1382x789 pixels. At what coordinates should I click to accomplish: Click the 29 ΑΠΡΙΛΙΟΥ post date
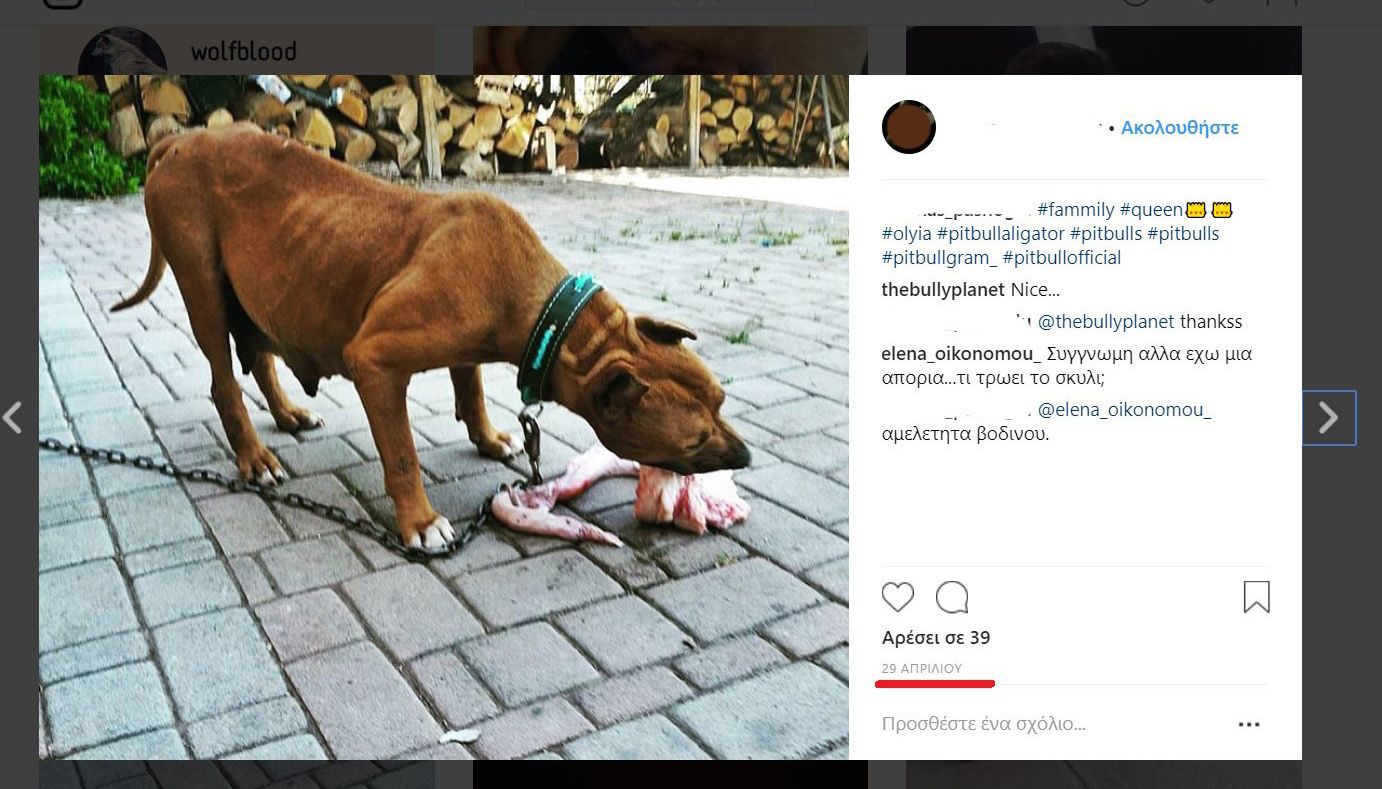pyautogui.click(x=921, y=667)
